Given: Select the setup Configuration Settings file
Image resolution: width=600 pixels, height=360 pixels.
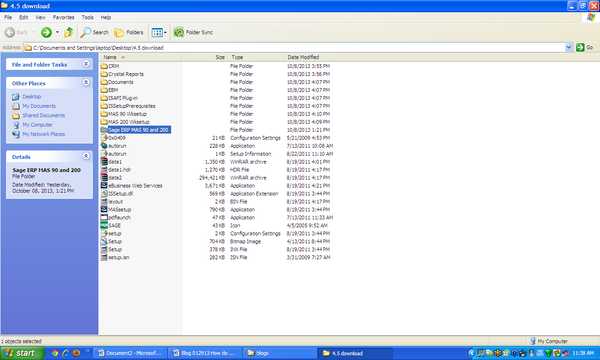Looking at the screenshot, I should [x=111, y=233].
